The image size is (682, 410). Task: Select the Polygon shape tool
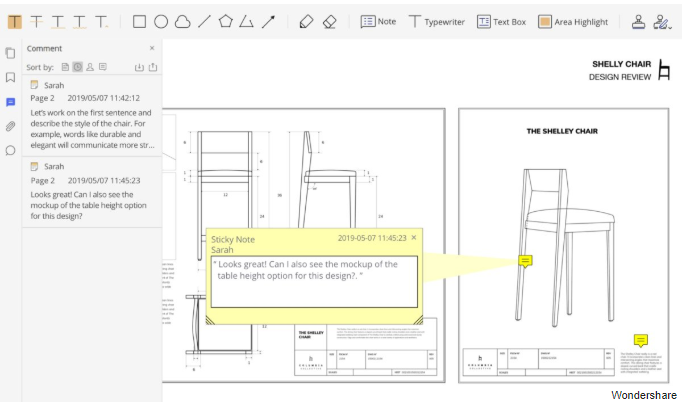[x=225, y=21]
